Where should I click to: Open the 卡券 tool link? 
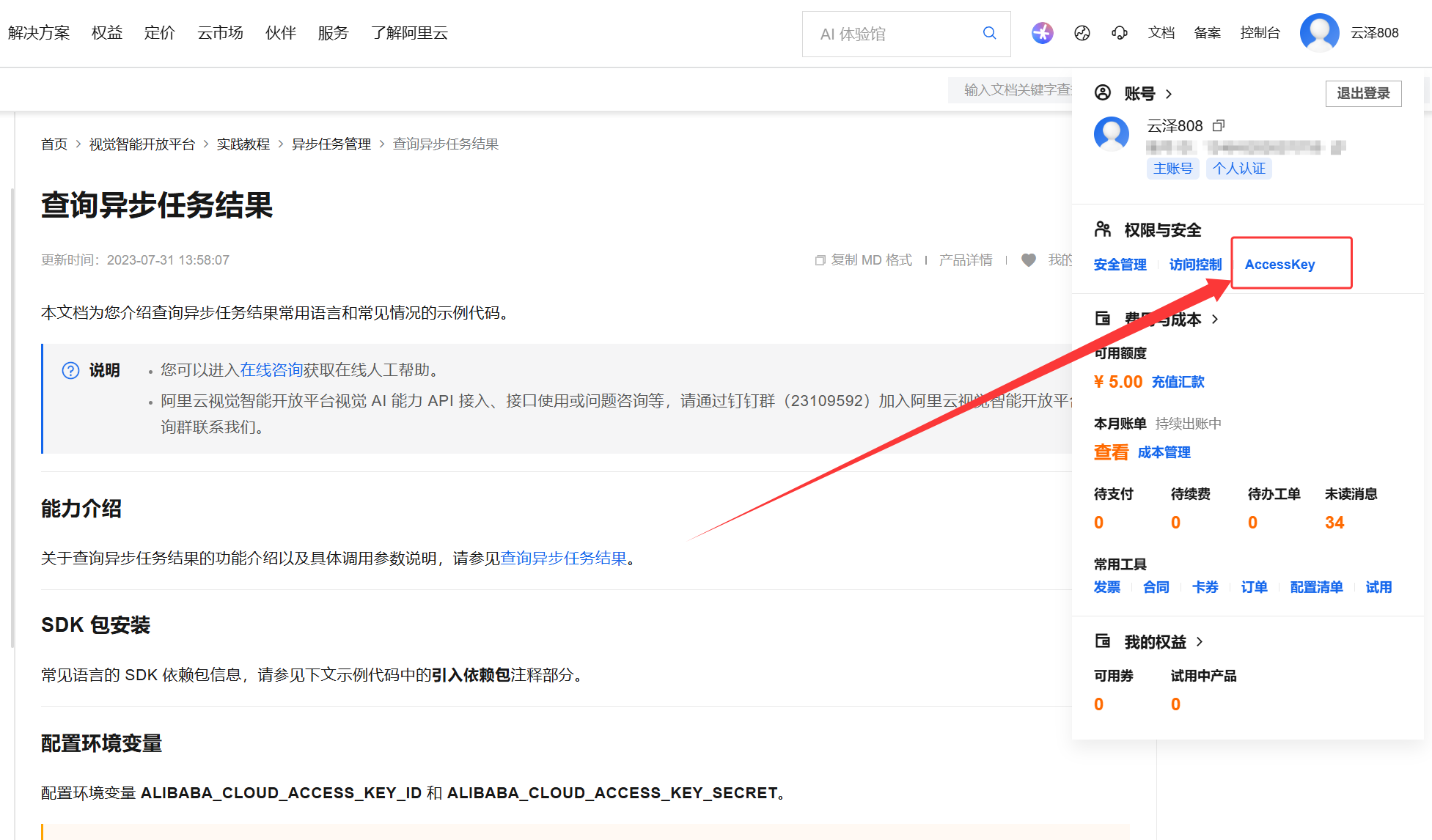(1205, 587)
